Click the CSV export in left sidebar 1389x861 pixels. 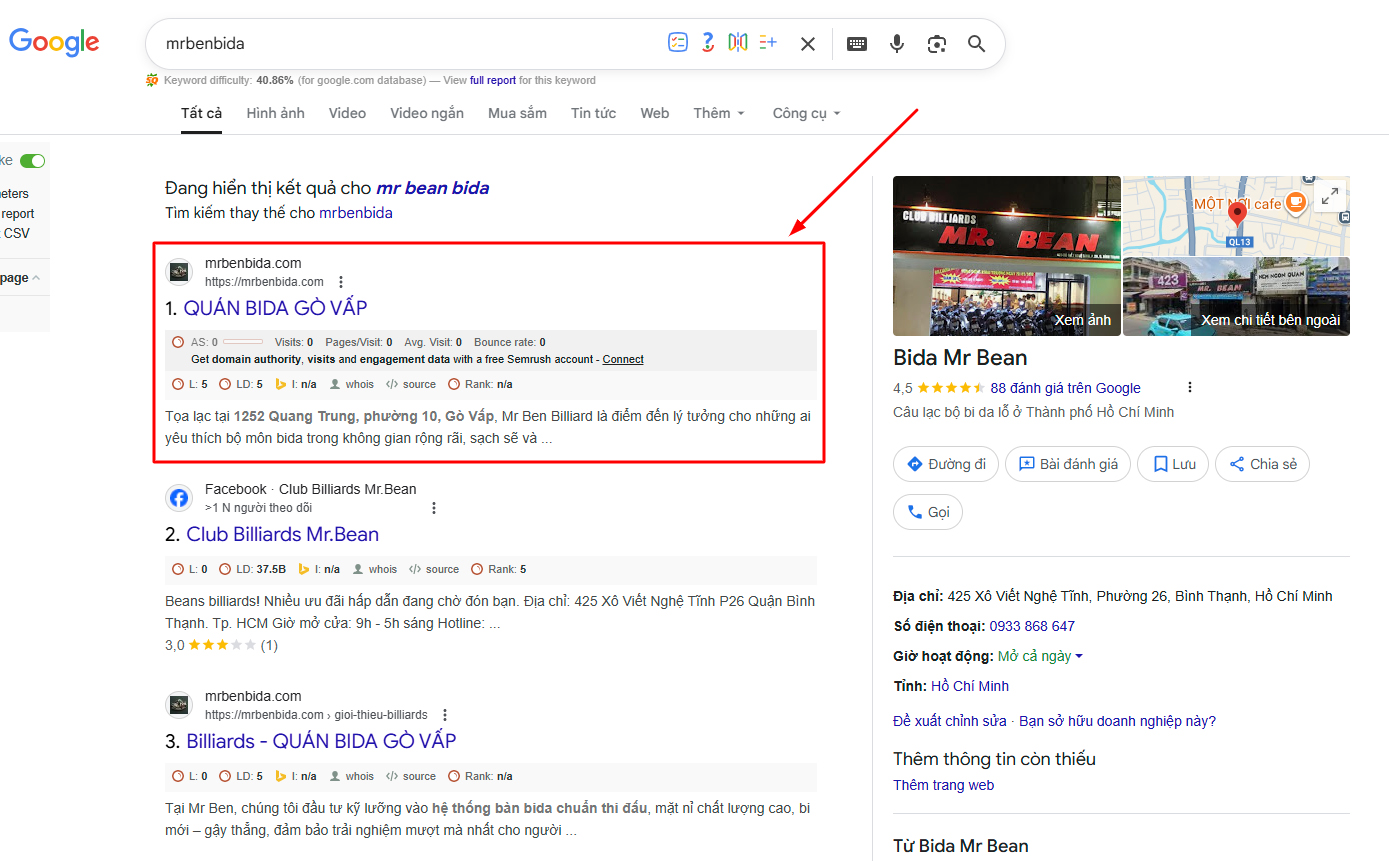(x=17, y=233)
